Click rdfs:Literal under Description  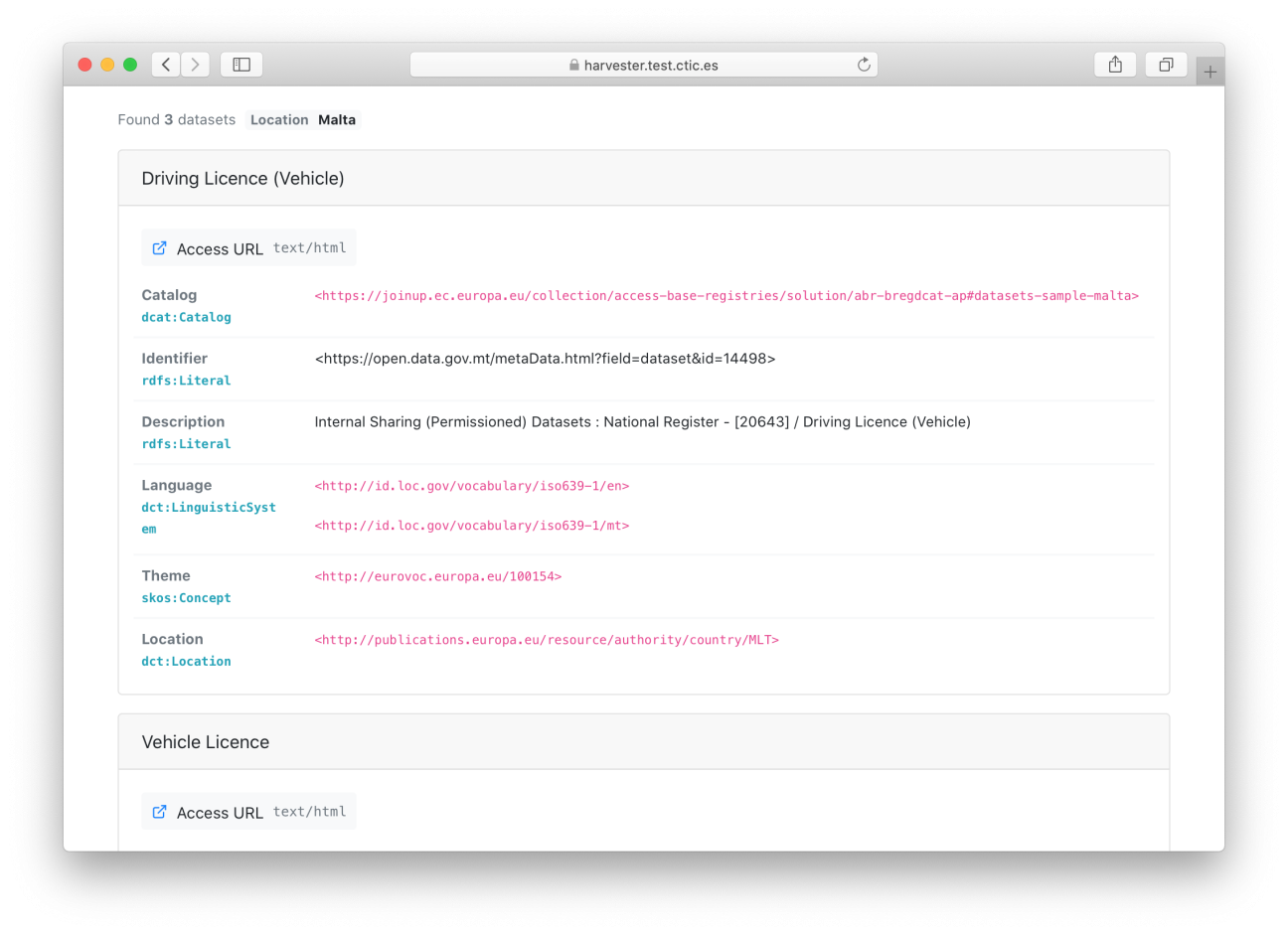(x=186, y=444)
